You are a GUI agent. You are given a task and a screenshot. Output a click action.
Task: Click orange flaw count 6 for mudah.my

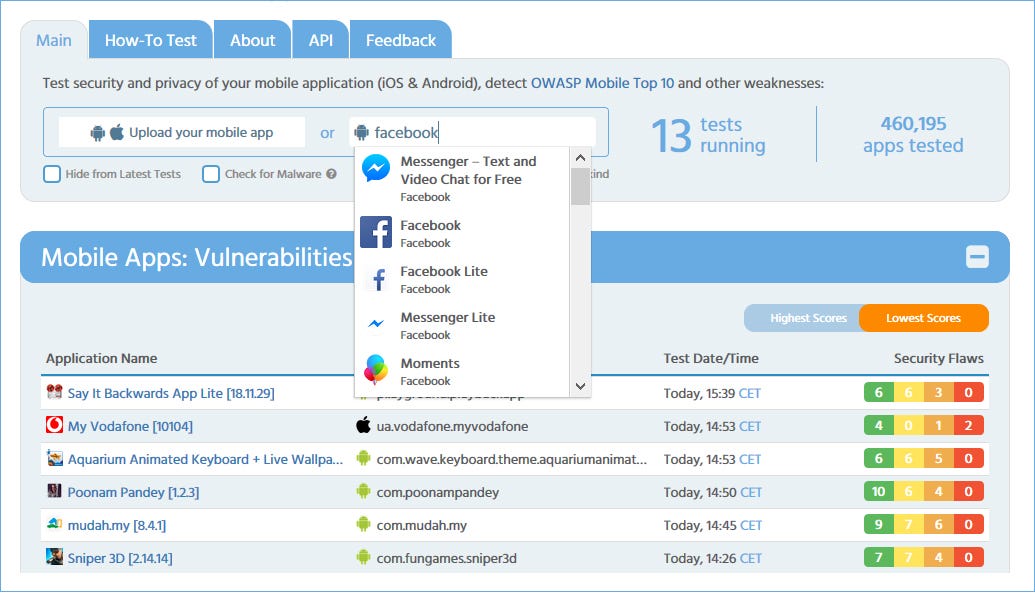click(938, 525)
